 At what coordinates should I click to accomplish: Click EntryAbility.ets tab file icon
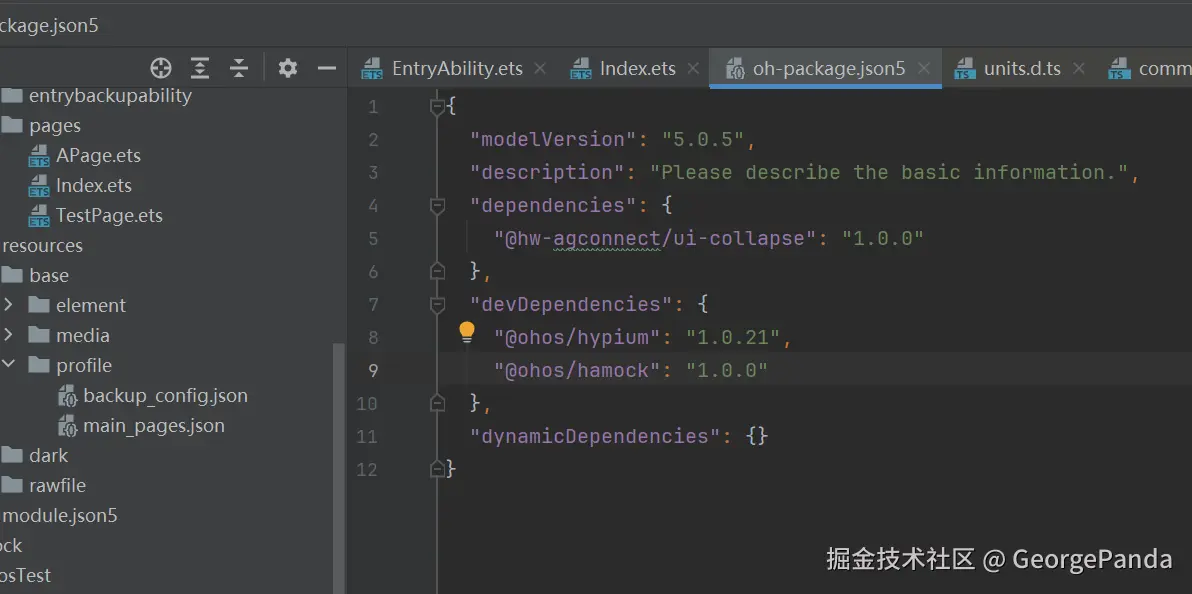click(x=372, y=69)
